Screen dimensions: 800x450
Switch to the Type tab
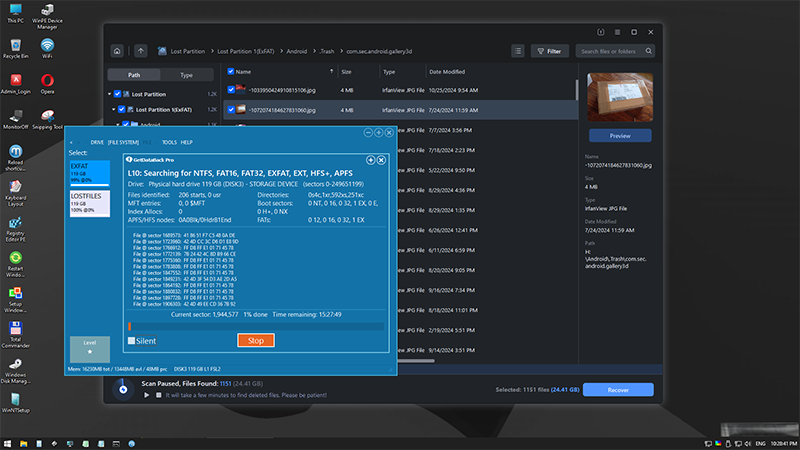click(186, 75)
